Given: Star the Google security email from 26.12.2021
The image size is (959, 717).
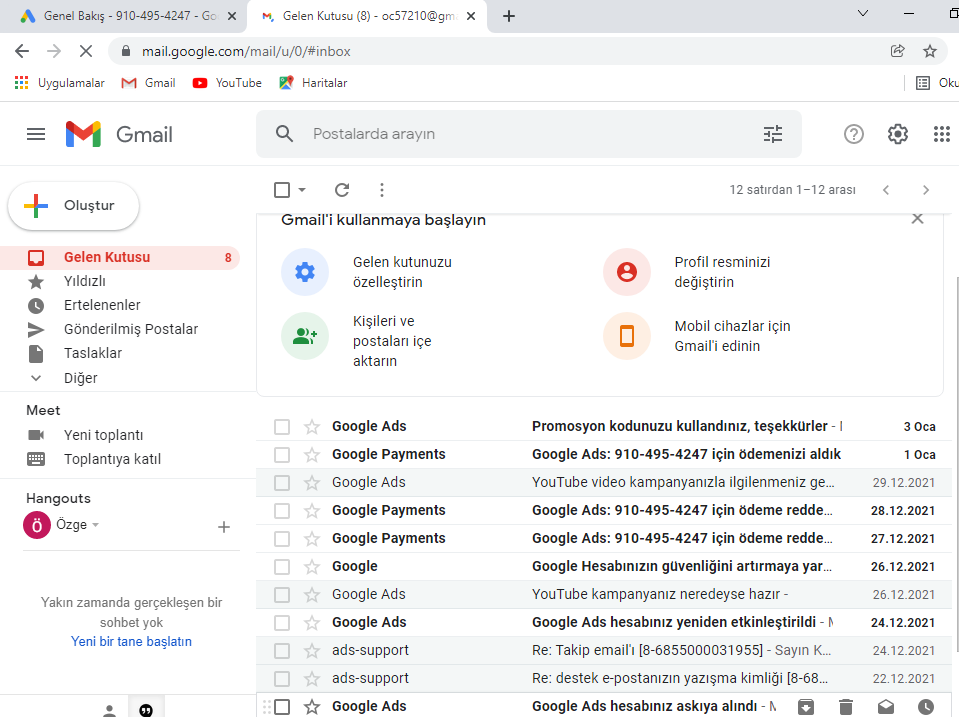Looking at the screenshot, I should pyautogui.click(x=312, y=567).
